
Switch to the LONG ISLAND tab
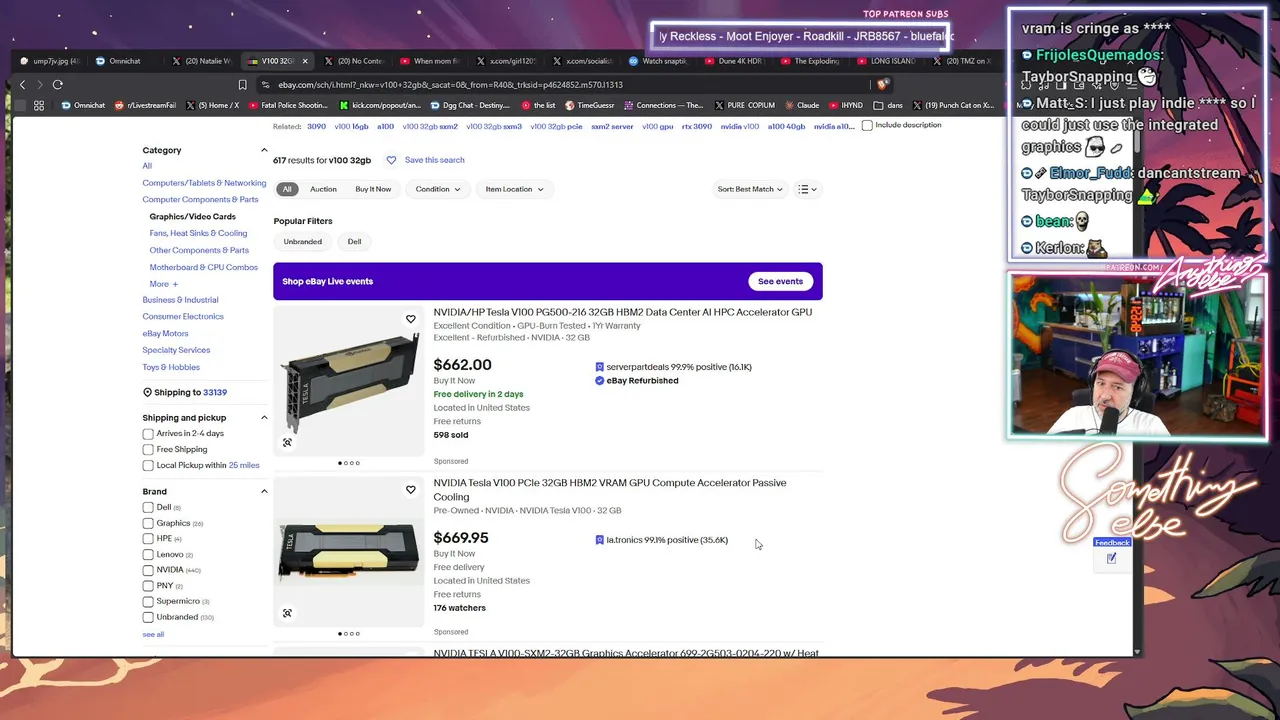(887, 61)
